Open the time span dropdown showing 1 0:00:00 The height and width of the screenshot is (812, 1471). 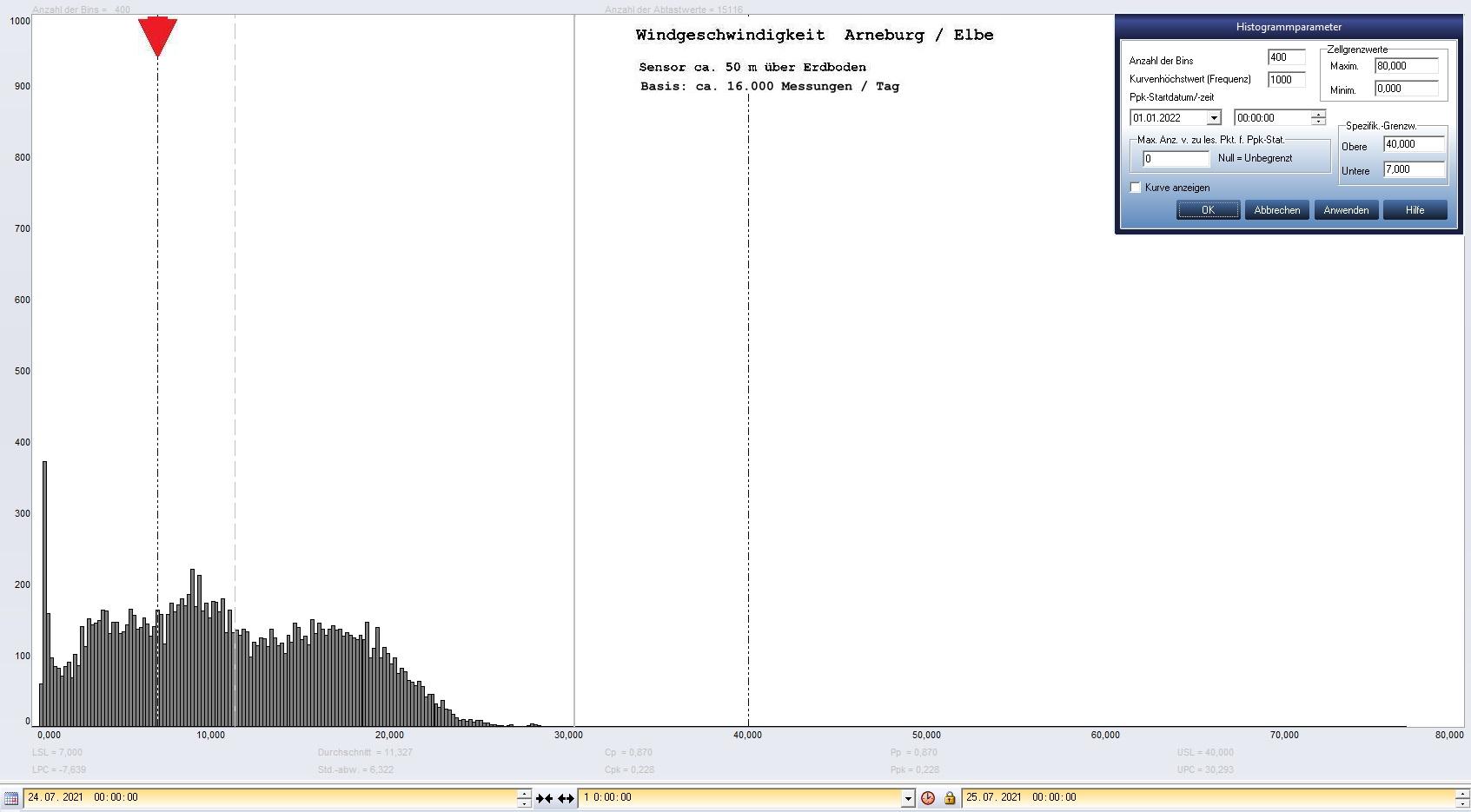tap(908, 798)
